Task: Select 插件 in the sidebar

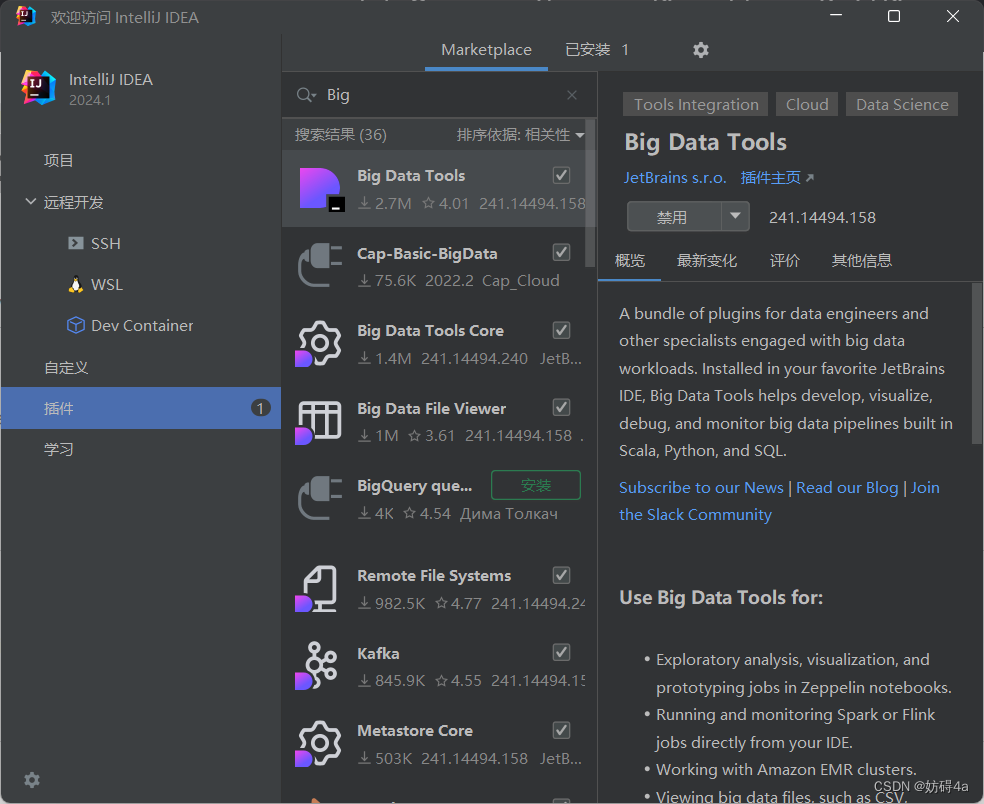Action: click(x=141, y=408)
